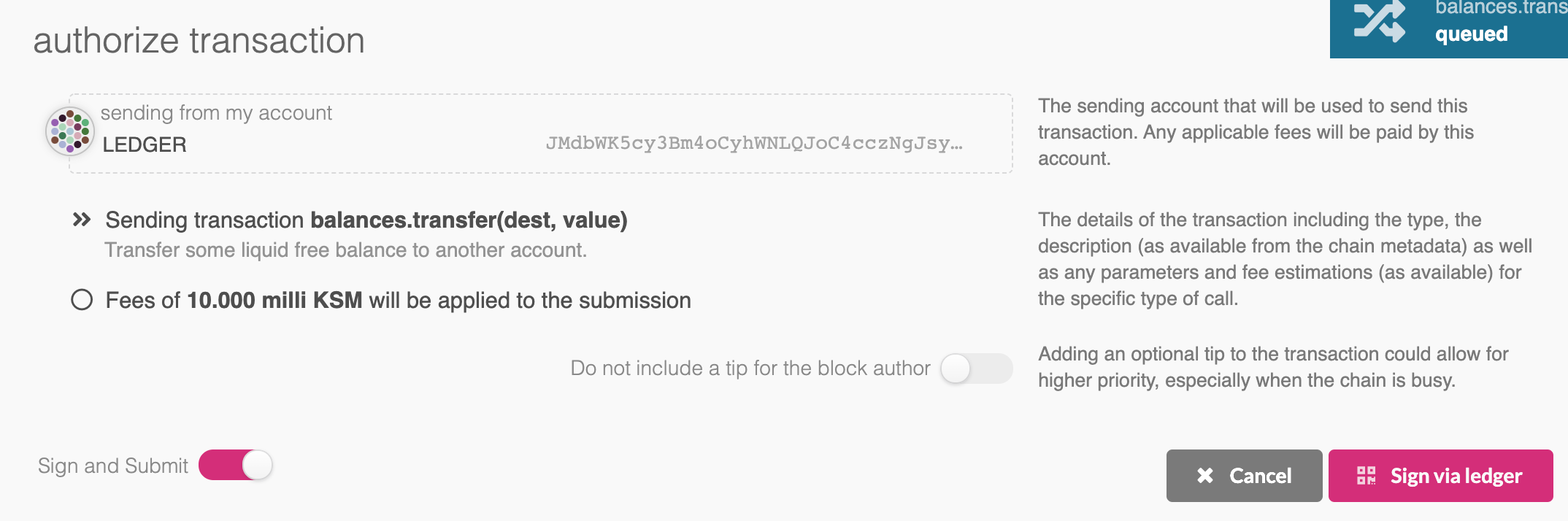Click the authorize transaction heading

(x=199, y=40)
